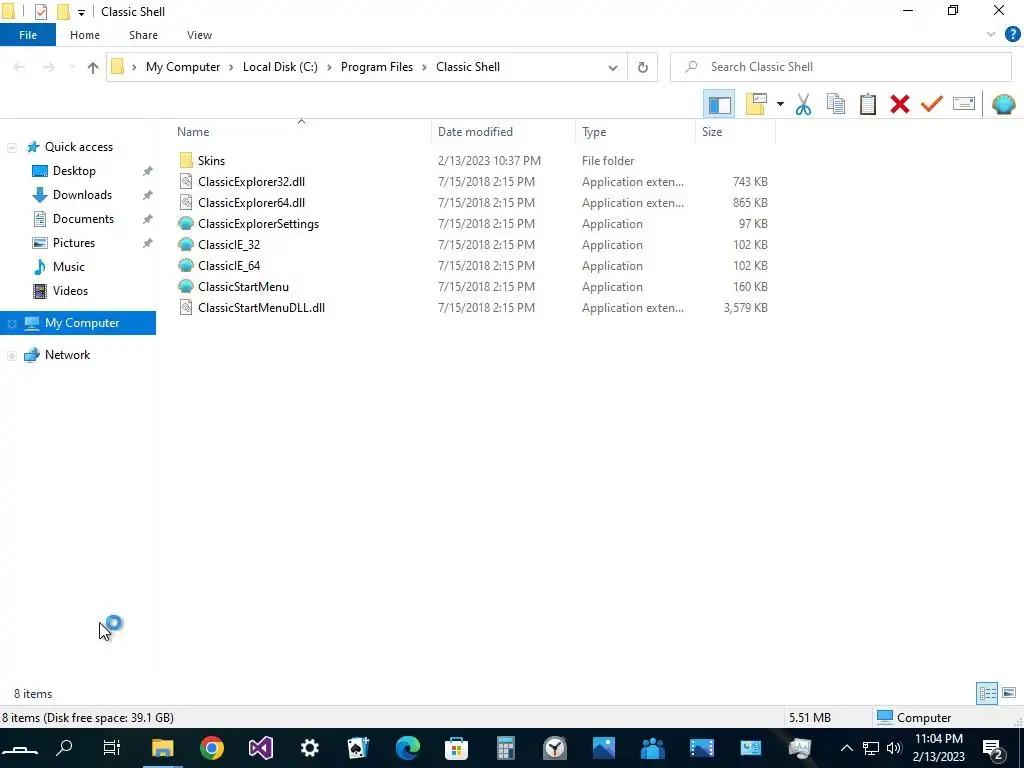1024x768 pixels.
Task: Select the Skins folder
Action: point(211,161)
